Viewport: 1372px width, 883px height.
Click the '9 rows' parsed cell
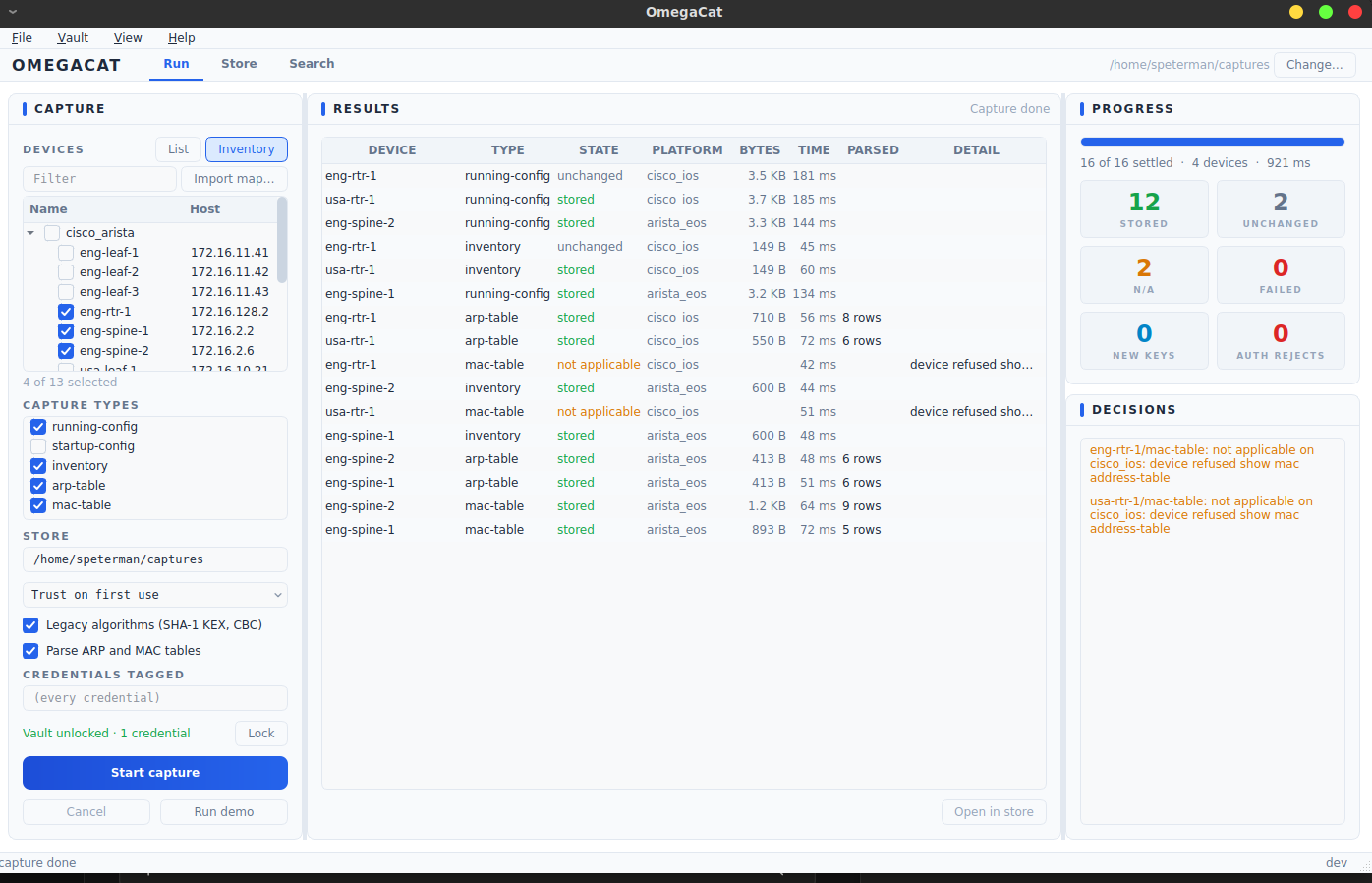tap(862, 506)
